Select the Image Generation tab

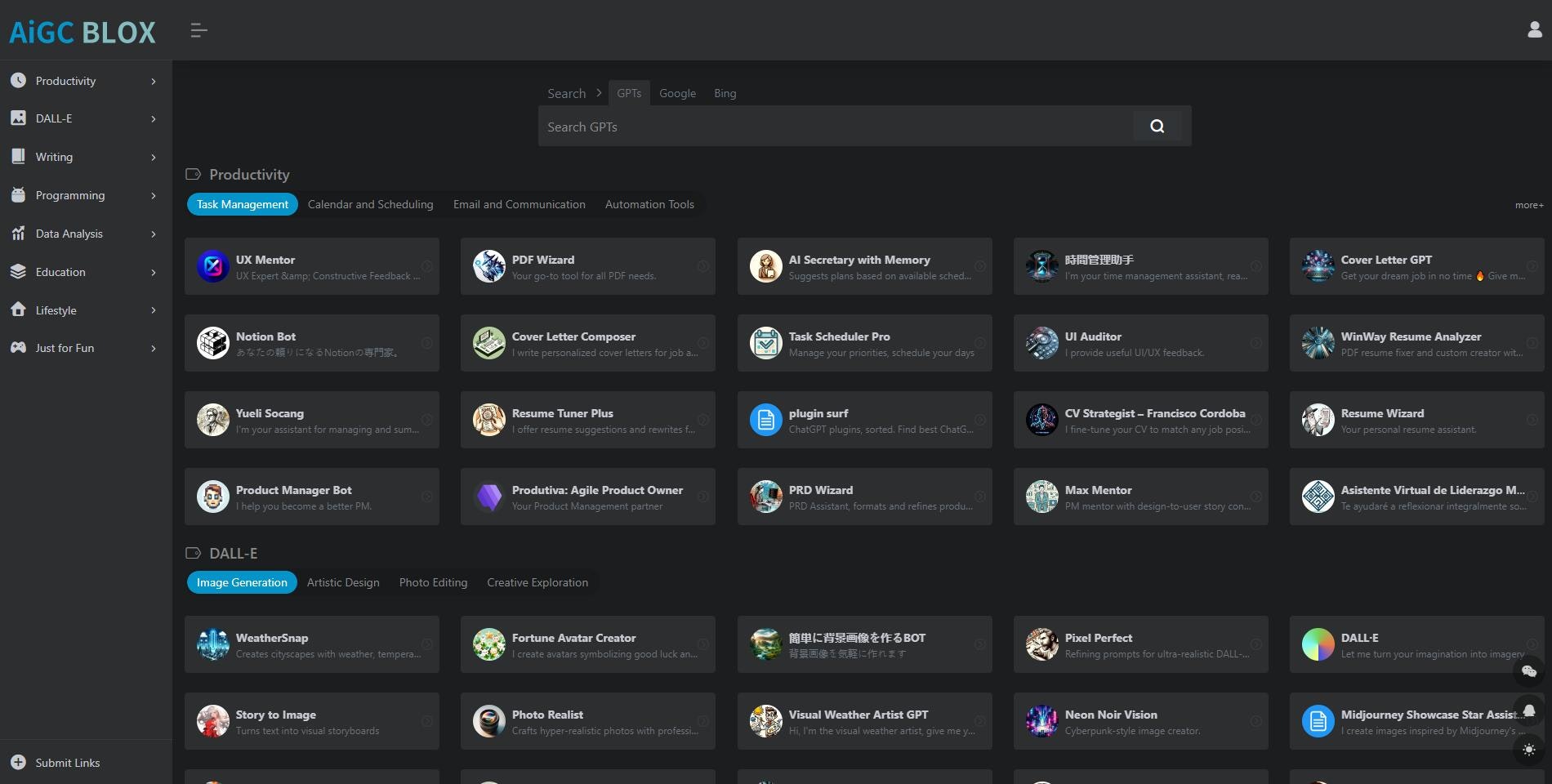[x=242, y=582]
